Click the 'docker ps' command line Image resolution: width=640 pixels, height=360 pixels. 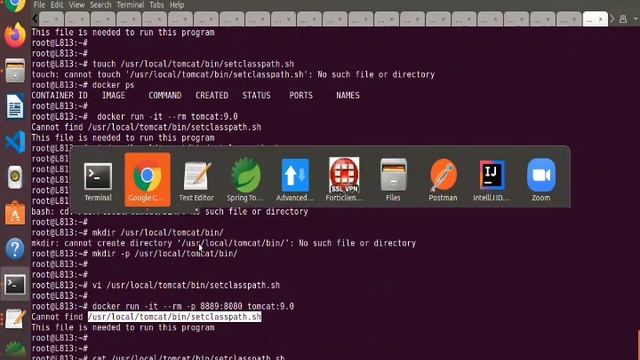click(113, 85)
